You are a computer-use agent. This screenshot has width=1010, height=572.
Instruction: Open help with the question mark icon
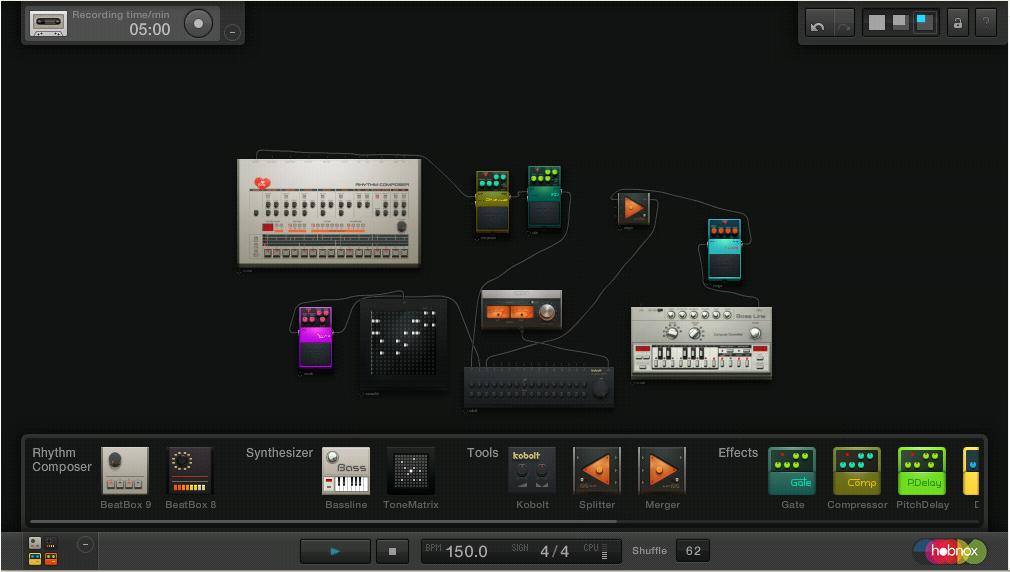pos(986,24)
